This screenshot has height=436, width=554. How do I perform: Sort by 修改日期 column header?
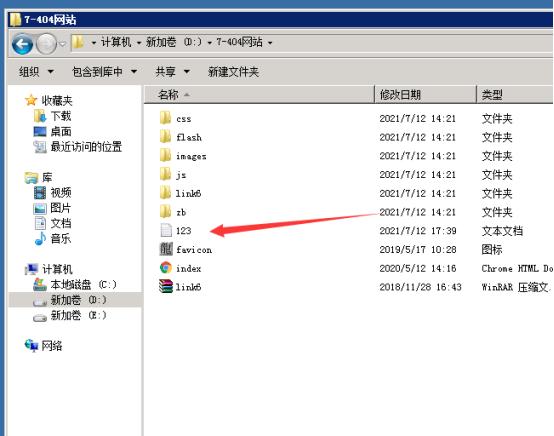(x=425, y=94)
